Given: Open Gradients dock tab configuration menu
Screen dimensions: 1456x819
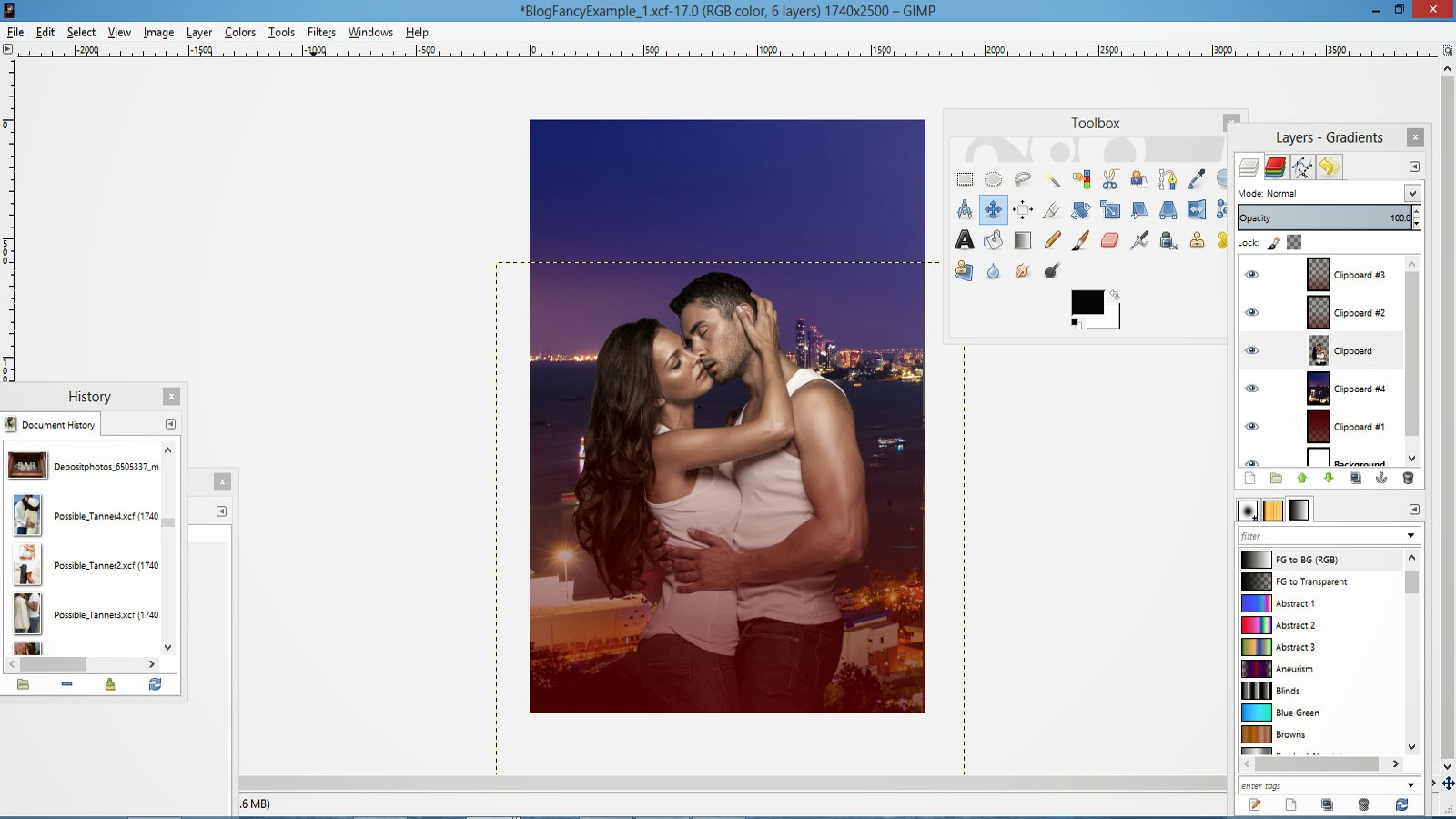Looking at the screenshot, I should 1414,510.
